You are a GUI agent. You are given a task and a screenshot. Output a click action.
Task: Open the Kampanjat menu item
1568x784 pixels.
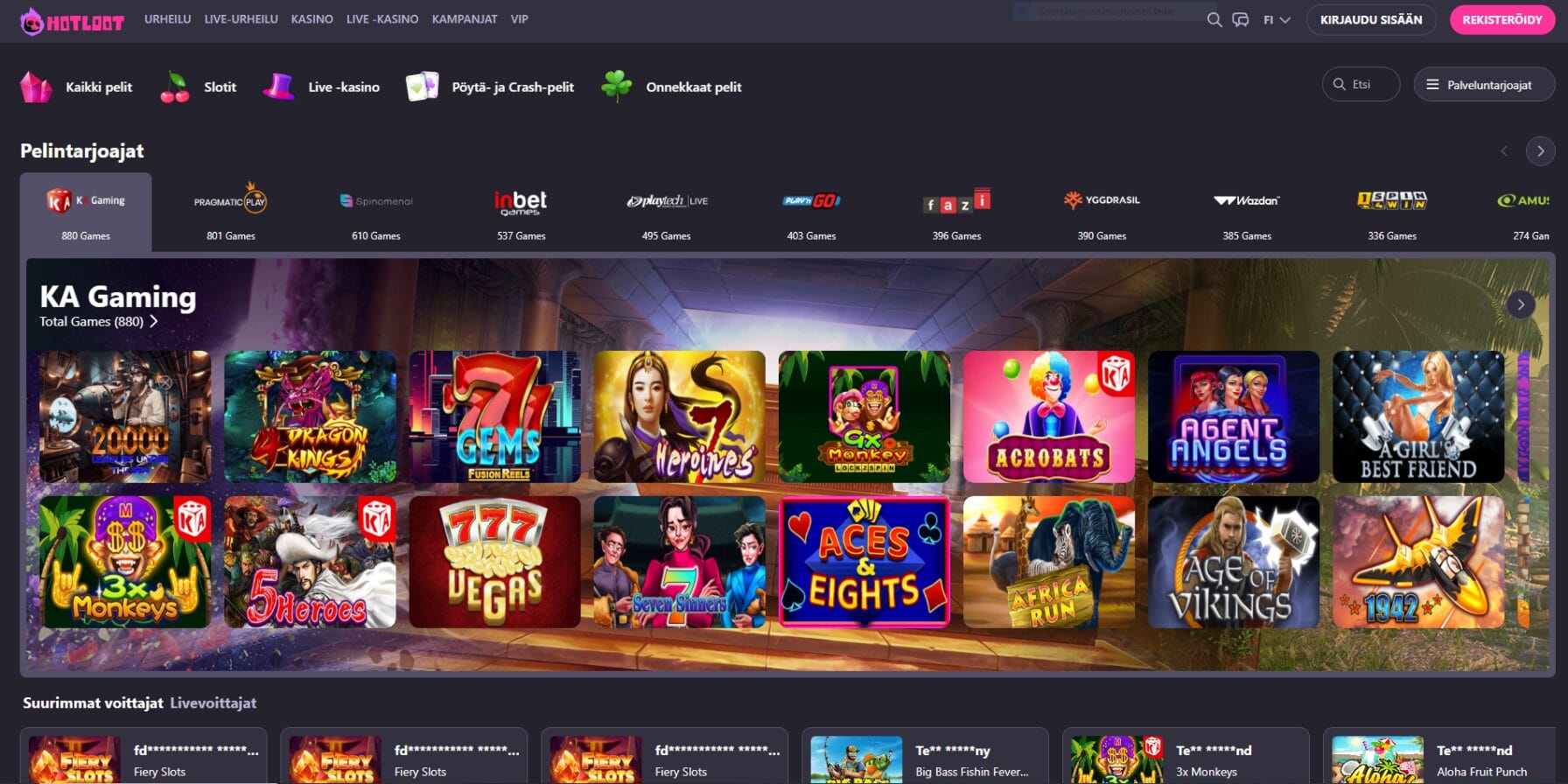pyautogui.click(x=464, y=18)
